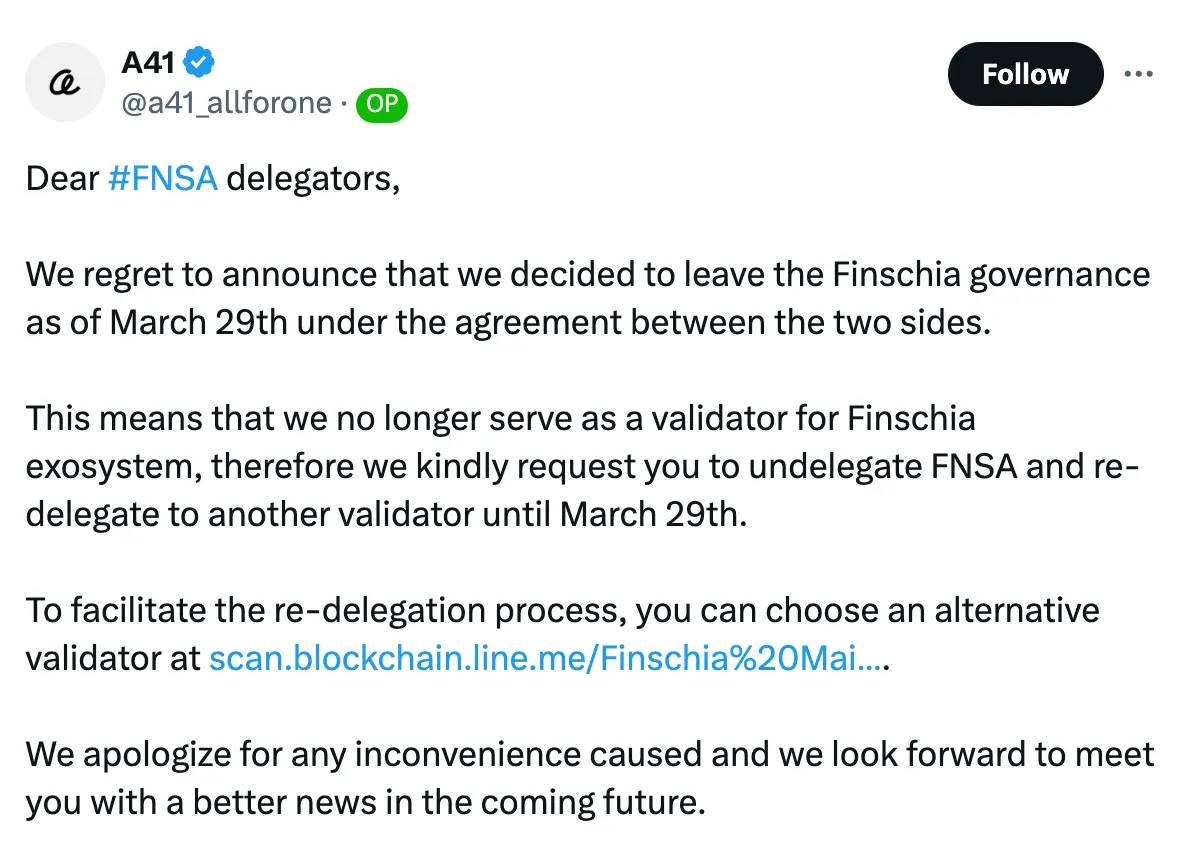Viewport: 1188px width, 868px height.
Task: Click the 'you with a better news' line
Action: tap(366, 803)
